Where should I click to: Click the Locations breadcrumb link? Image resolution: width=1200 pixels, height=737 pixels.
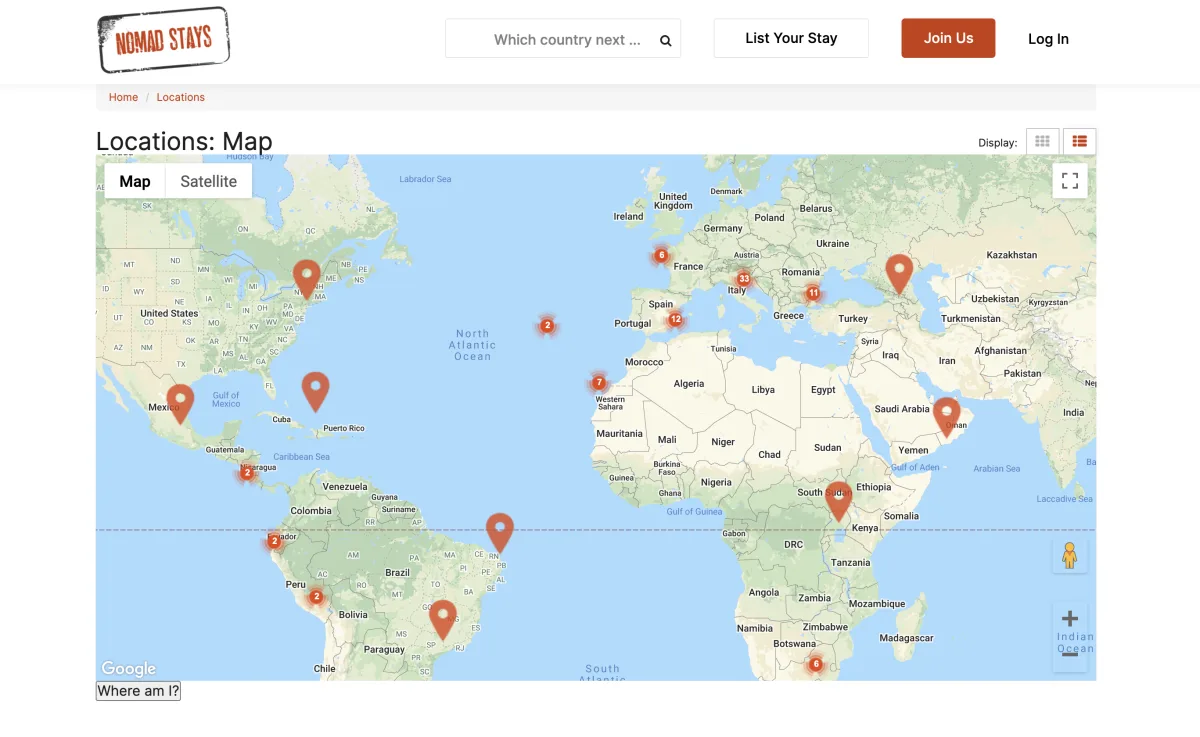pos(181,97)
